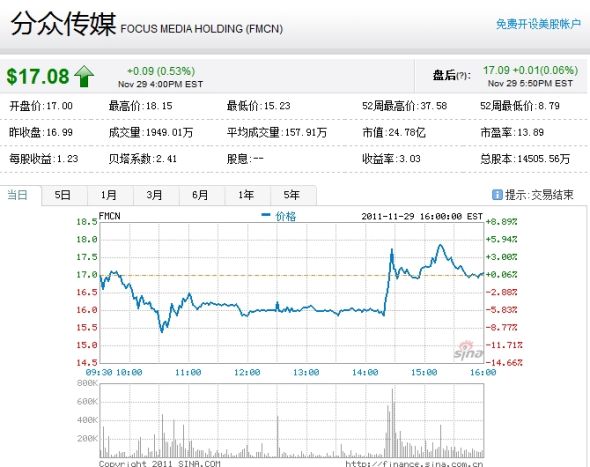Switch to the 1月 chart tab

tap(108, 195)
